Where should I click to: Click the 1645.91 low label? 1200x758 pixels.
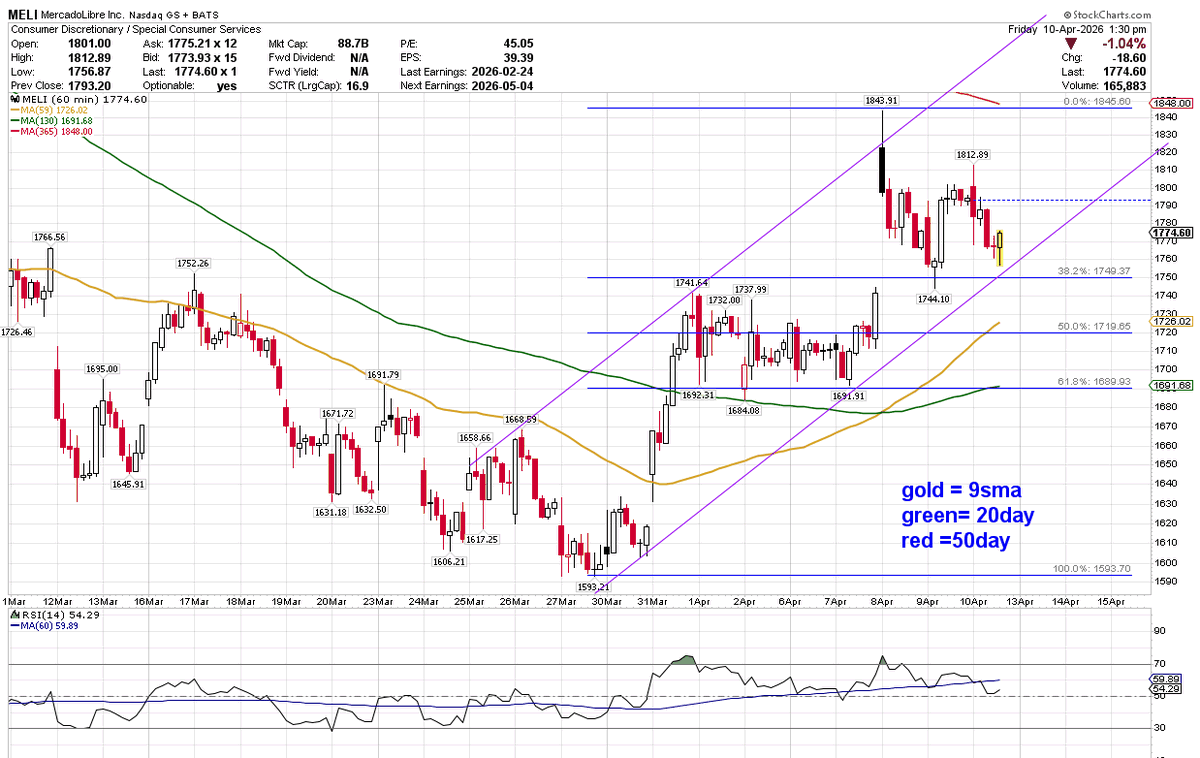point(128,484)
